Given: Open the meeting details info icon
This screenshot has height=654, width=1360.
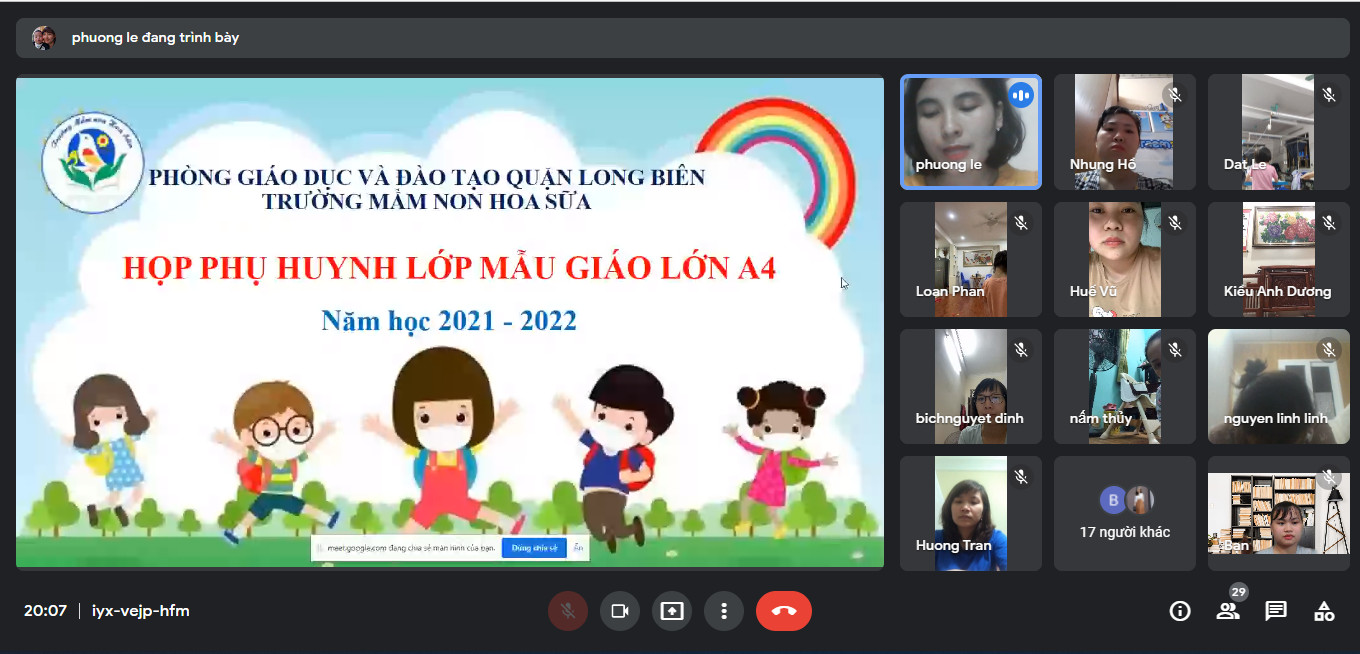Looking at the screenshot, I should 1180,611.
